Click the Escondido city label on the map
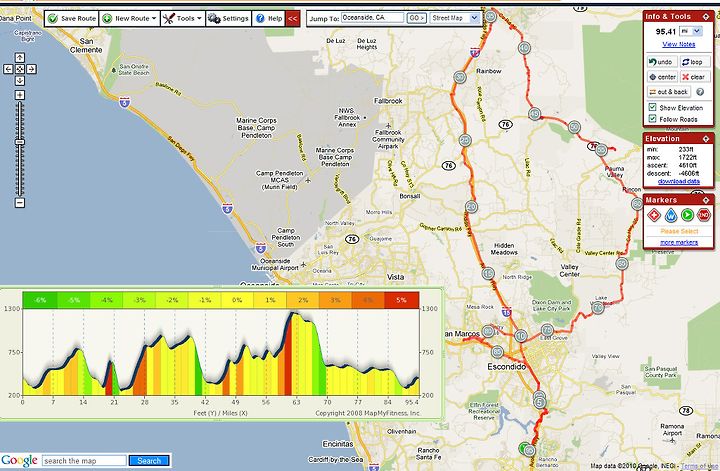This screenshot has width=720, height=471. (x=506, y=367)
